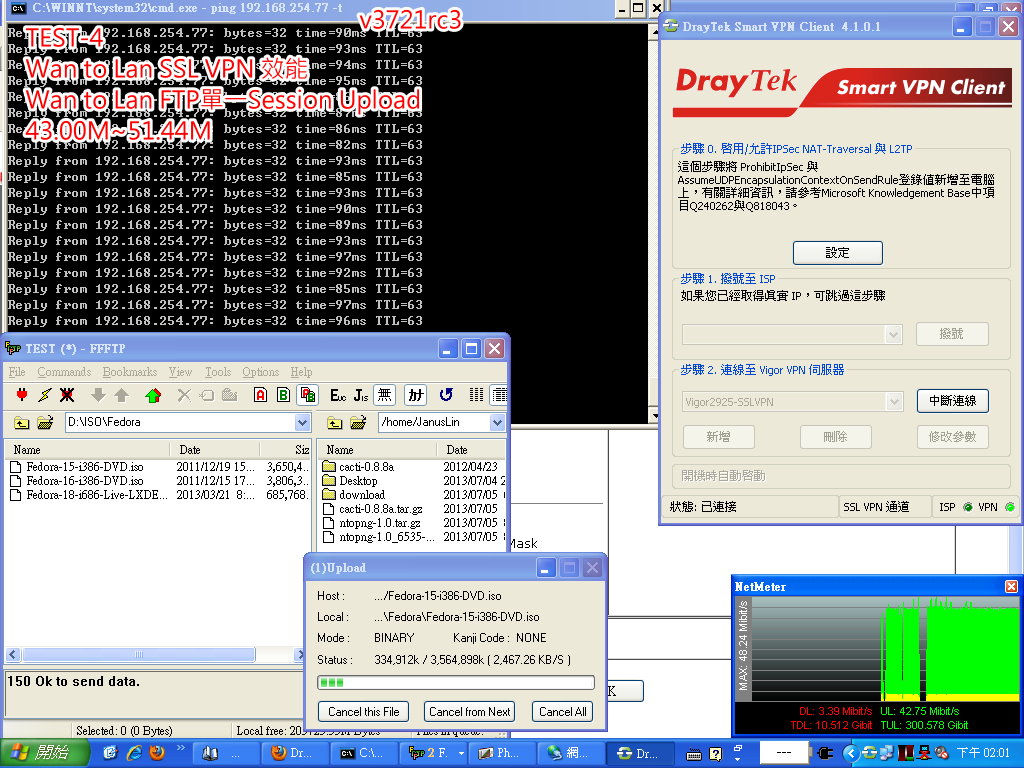Select Auto transfer mode icon
1024x768 pixels.
308,394
